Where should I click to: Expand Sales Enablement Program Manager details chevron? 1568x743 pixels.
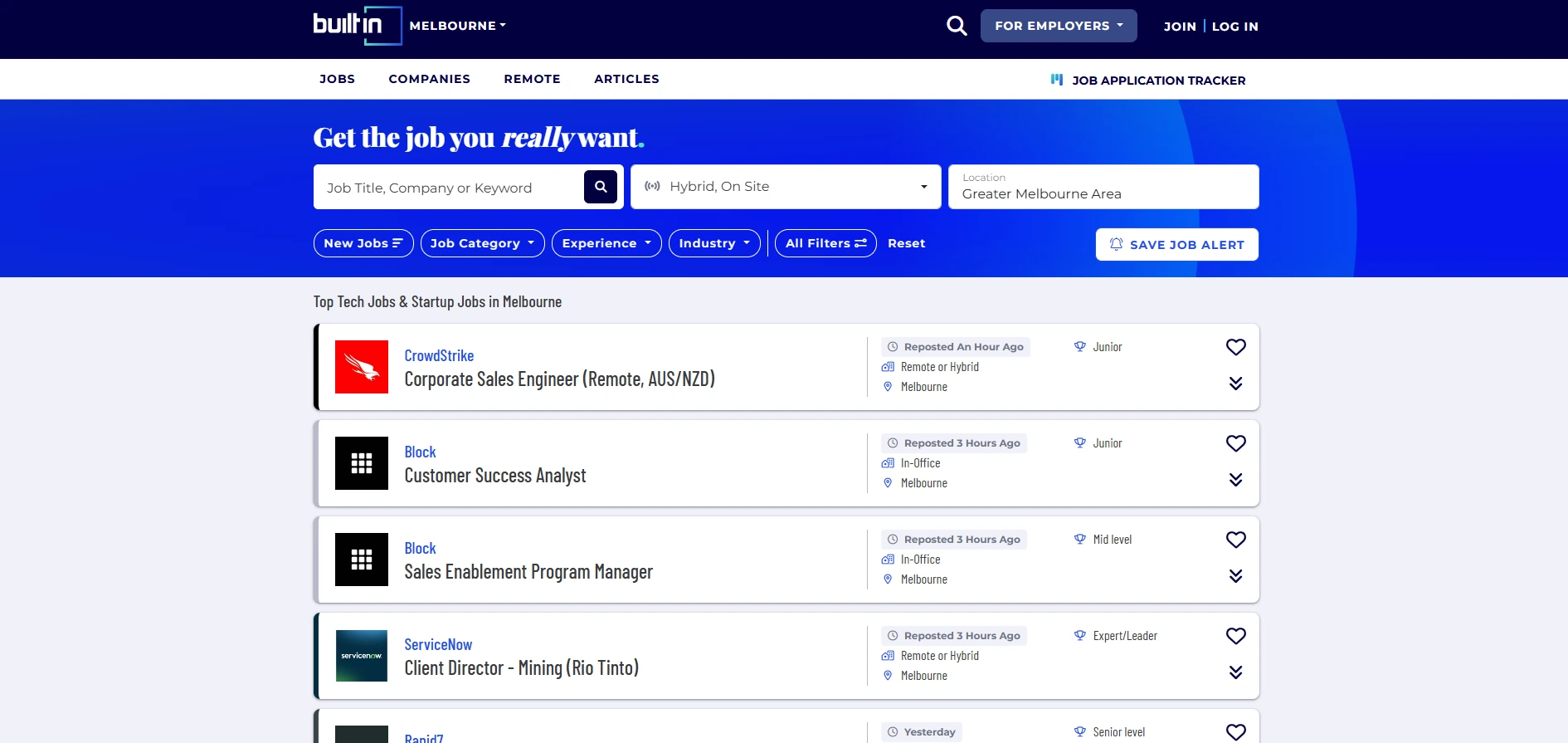click(1235, 576)
